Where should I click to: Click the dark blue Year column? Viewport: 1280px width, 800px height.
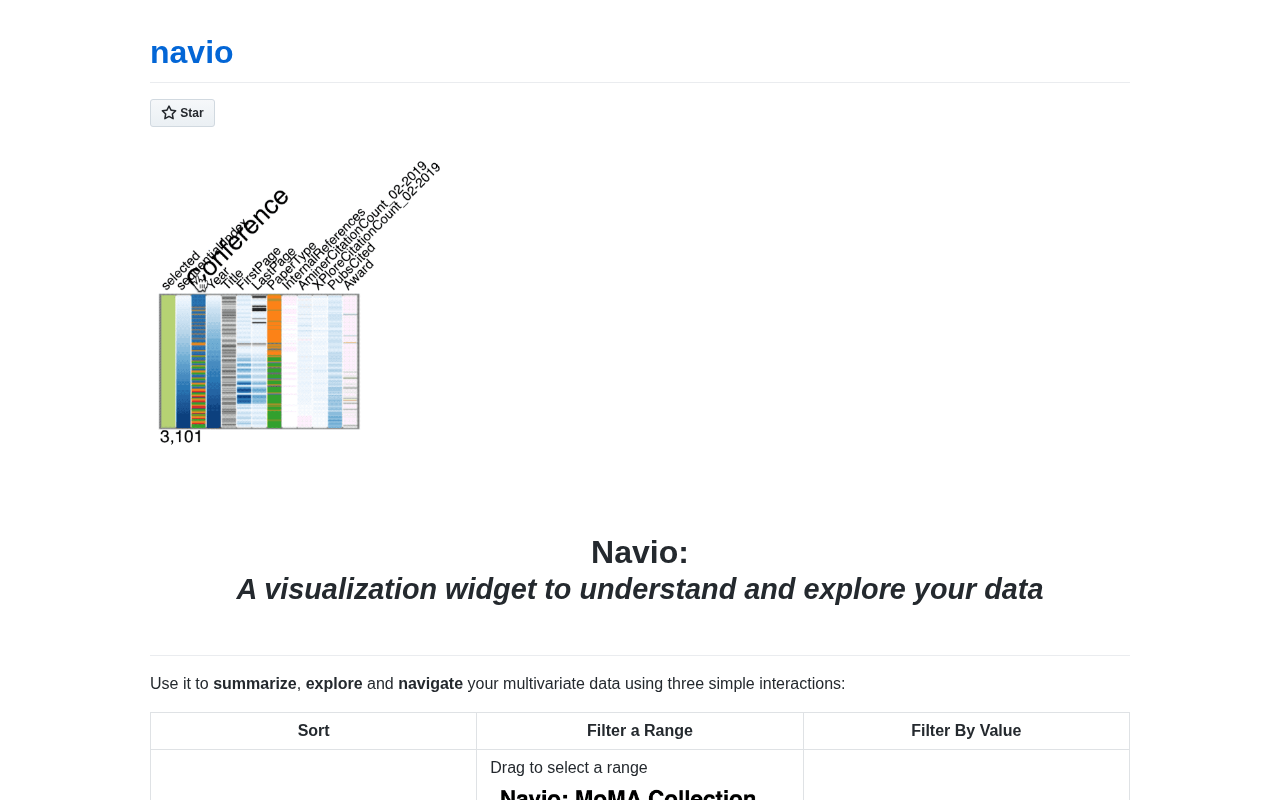(214, 361)
